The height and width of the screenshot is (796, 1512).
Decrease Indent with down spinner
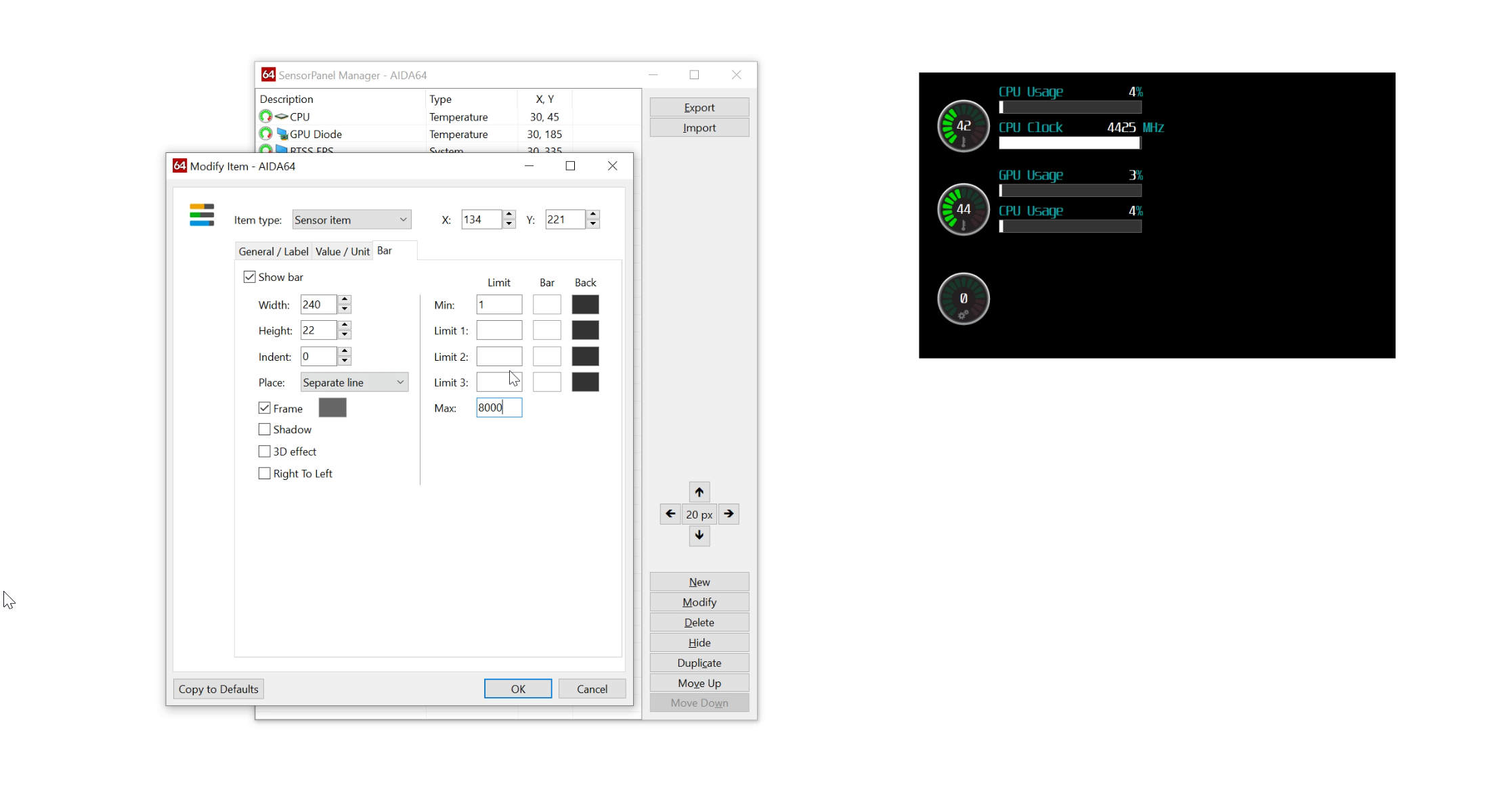point(345,361)
